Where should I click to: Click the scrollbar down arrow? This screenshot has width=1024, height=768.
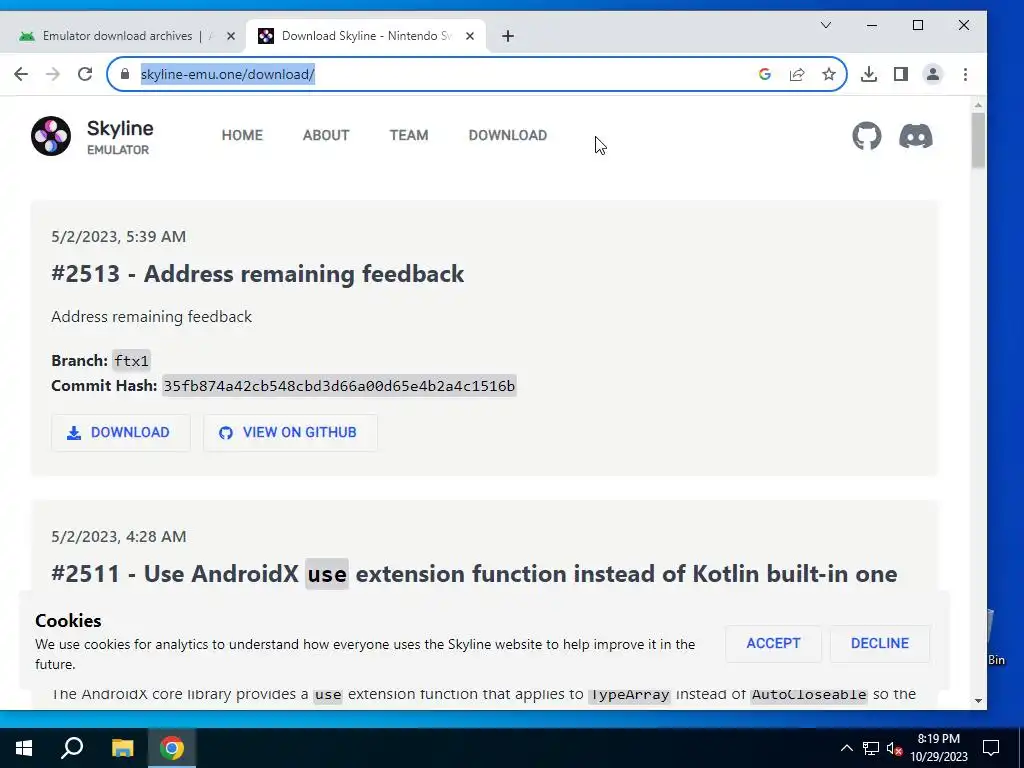tap(978, 701)
